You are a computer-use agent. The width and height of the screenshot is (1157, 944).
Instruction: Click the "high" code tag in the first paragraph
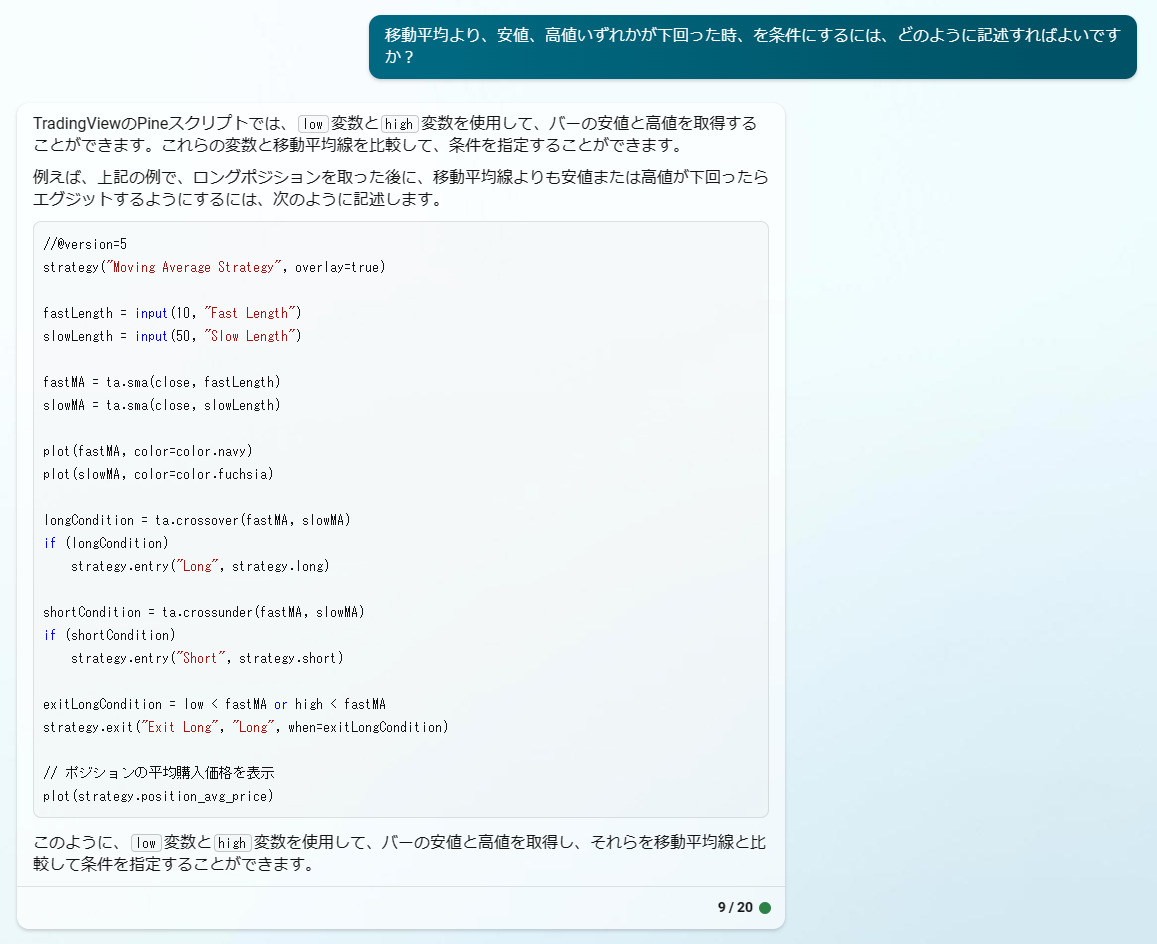(x=399, y=124)
